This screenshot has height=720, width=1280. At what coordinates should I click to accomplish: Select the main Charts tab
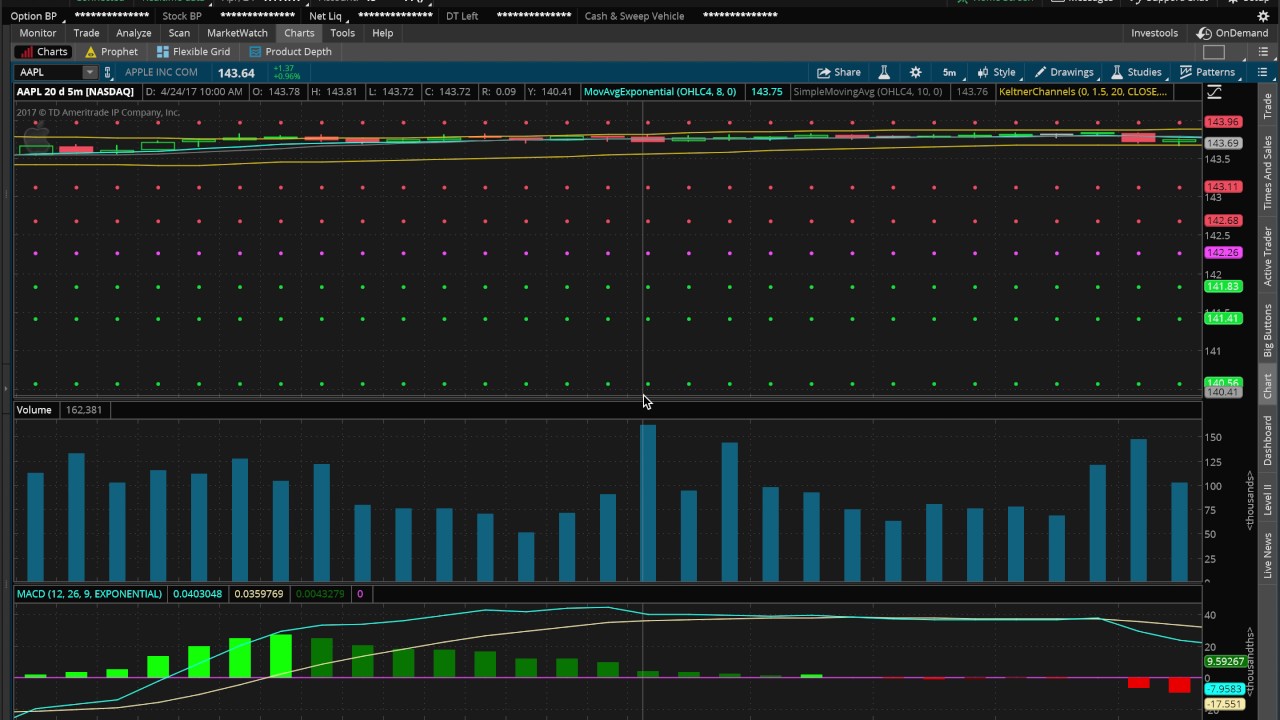299,33
